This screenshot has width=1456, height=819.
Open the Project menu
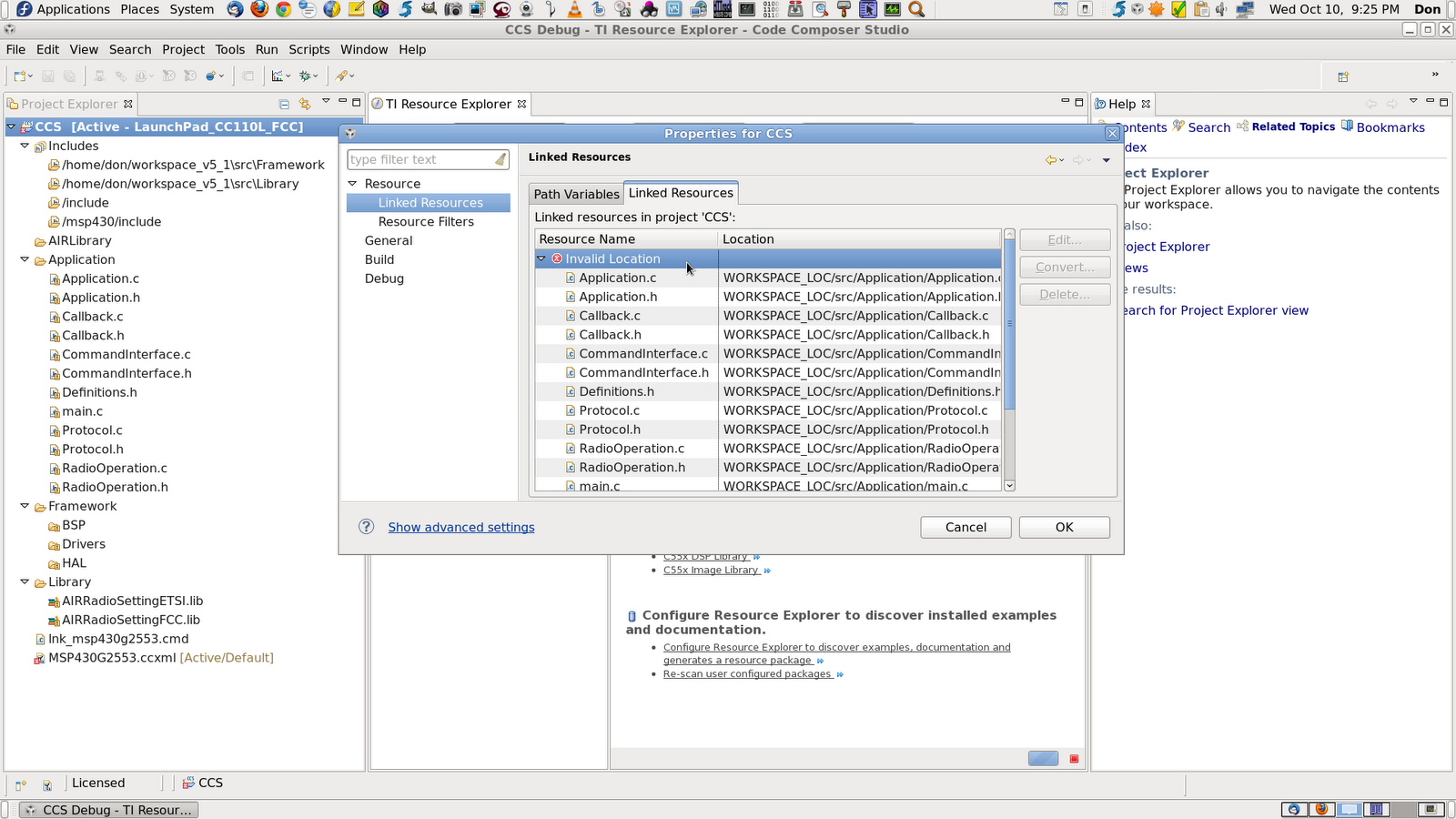pos(183,49)
